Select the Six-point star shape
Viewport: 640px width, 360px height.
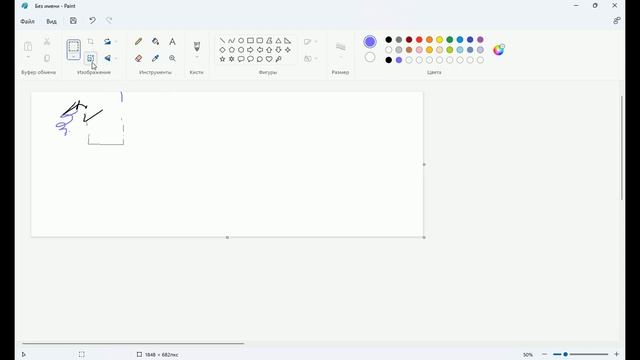point(231,59)
